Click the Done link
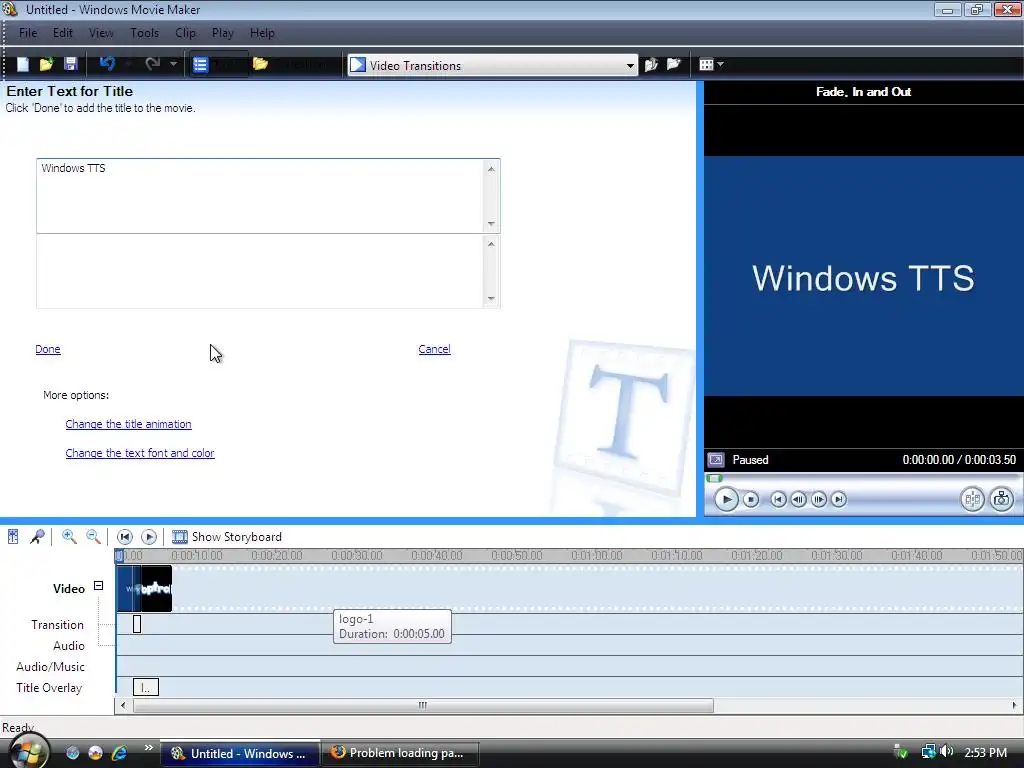 48,349
